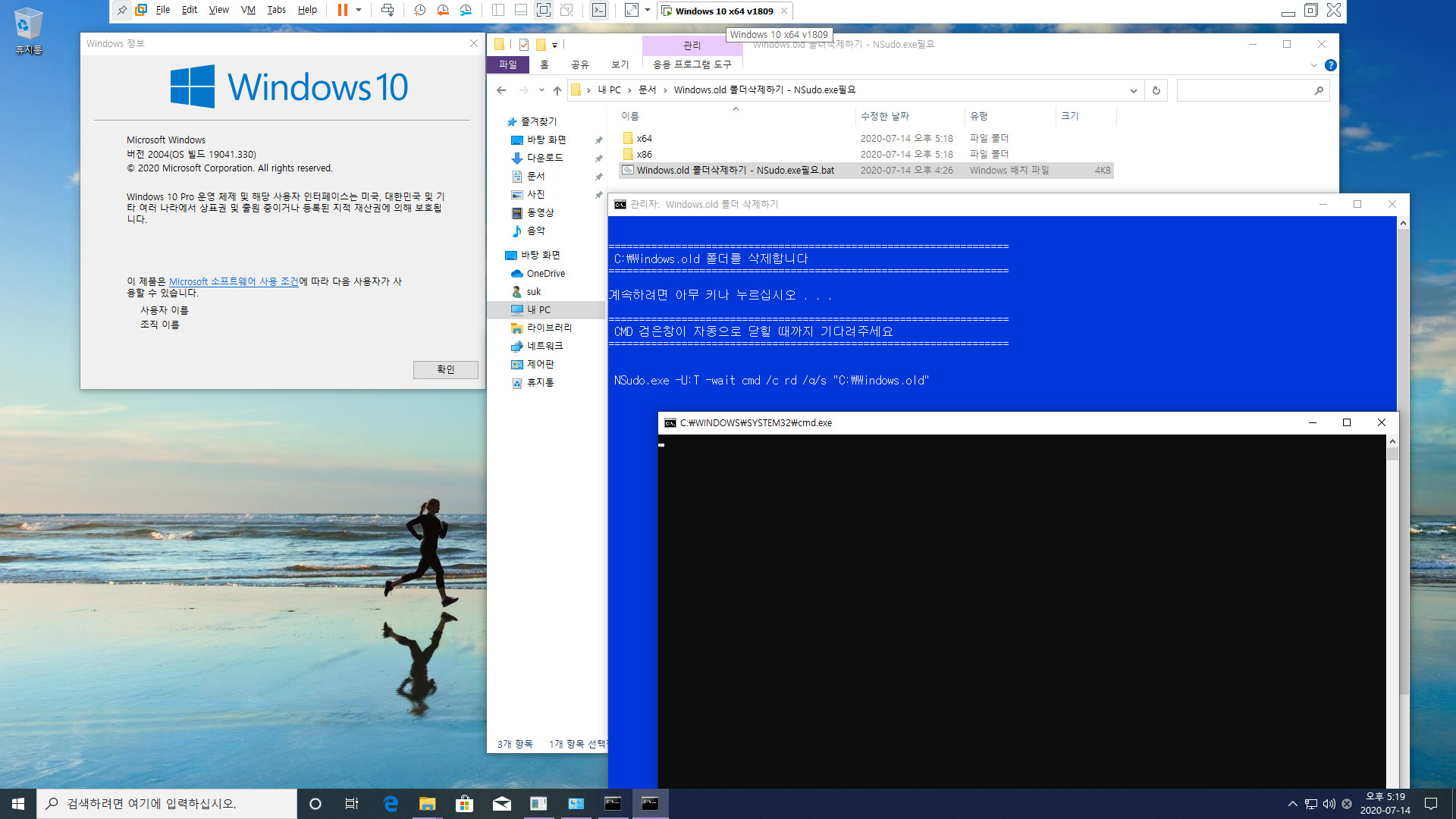
Task: Click the stretch guest display icon
Action: [632, 11]
